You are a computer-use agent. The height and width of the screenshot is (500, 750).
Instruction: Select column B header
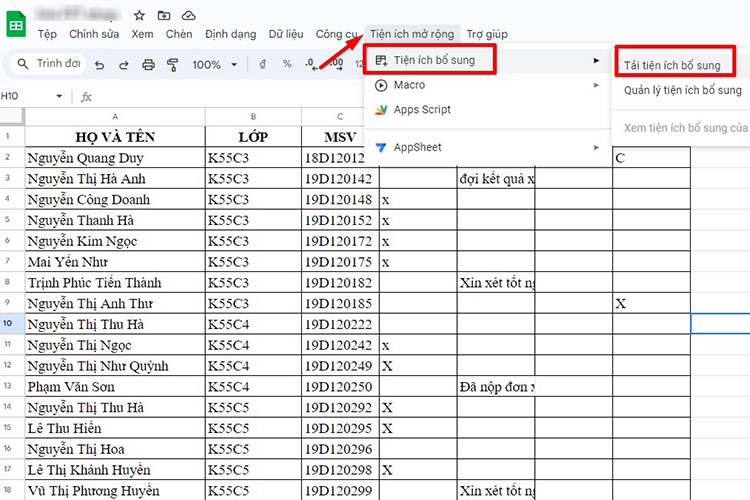(254, 116)
